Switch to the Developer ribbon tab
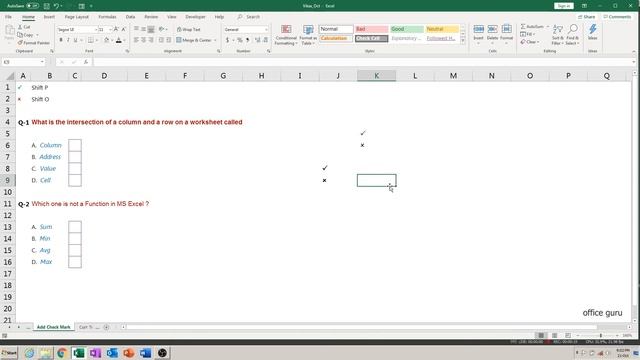Viewport: 640px width, 360px height. tap(196, 17)
